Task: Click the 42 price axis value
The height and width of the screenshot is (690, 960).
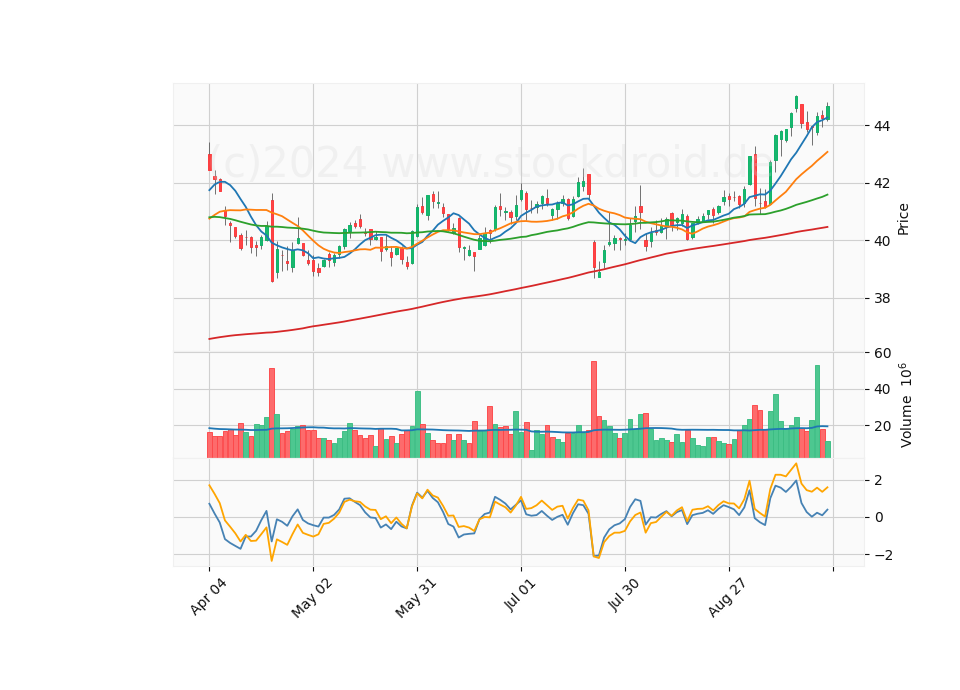Action: pos(882,184)
